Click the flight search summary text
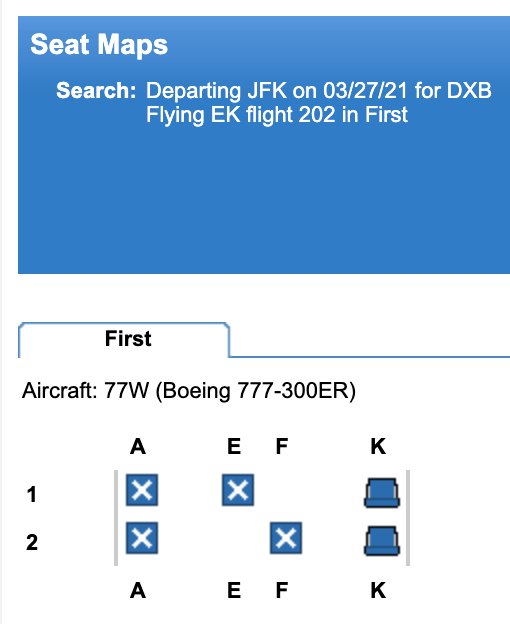510x624 pixels. (319, 103)
